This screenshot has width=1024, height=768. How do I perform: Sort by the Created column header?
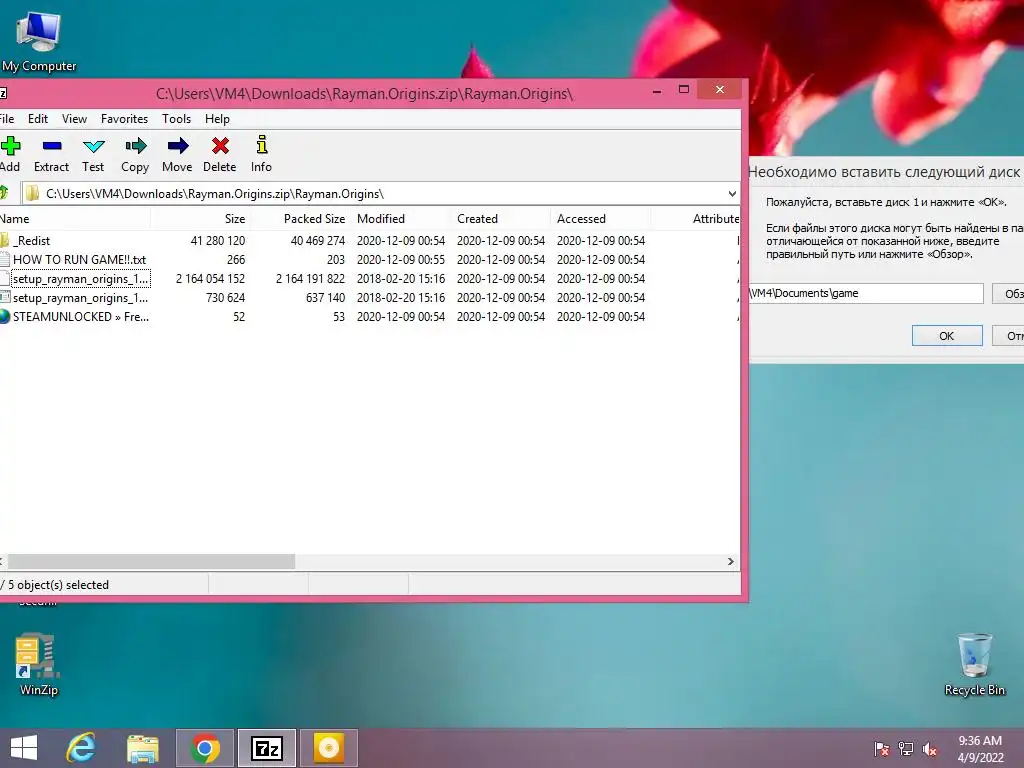click(x=500, y=219)
